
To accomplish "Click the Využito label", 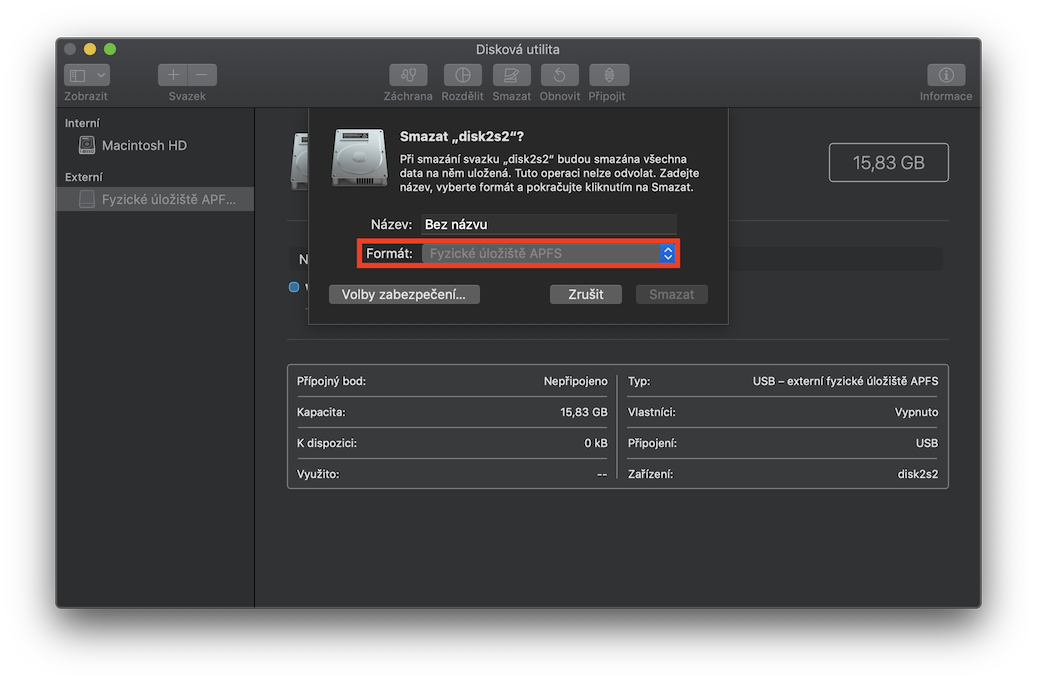I will click(x=318, y=474).
